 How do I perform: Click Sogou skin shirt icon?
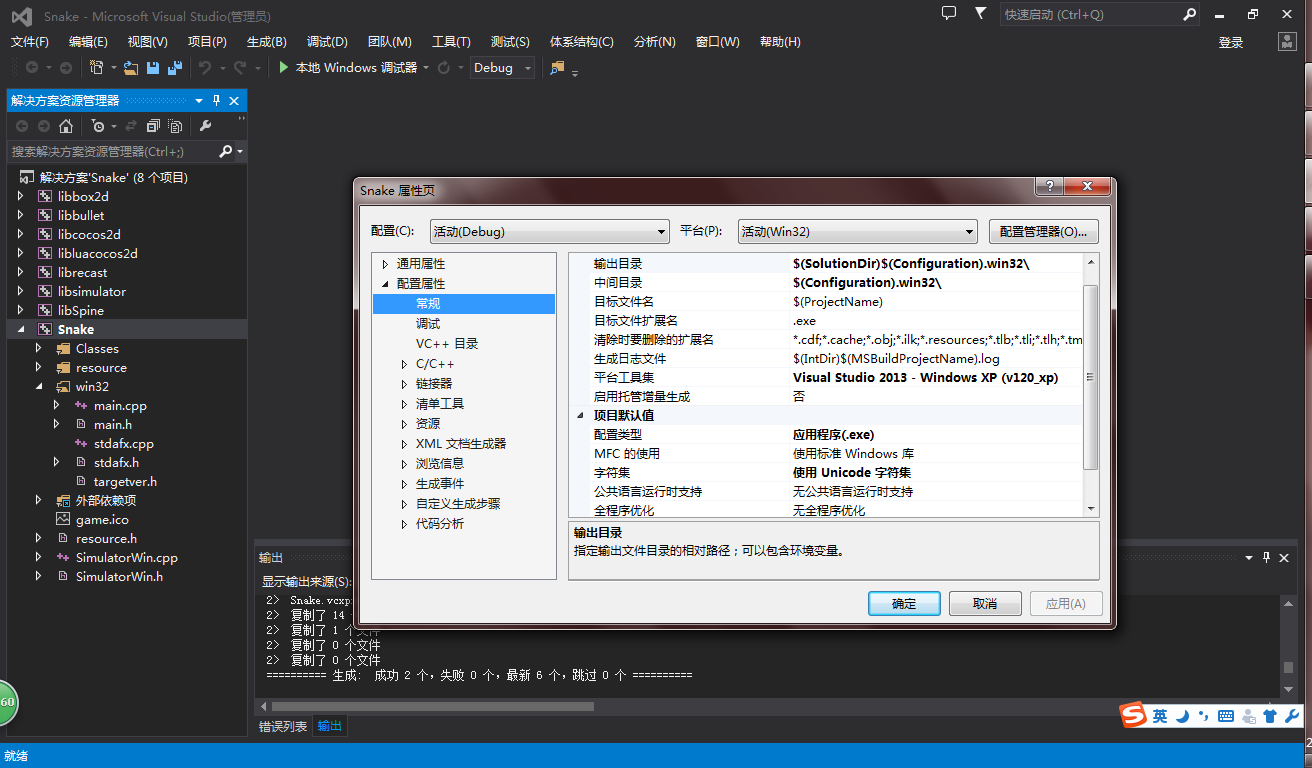pos(1270,716)
